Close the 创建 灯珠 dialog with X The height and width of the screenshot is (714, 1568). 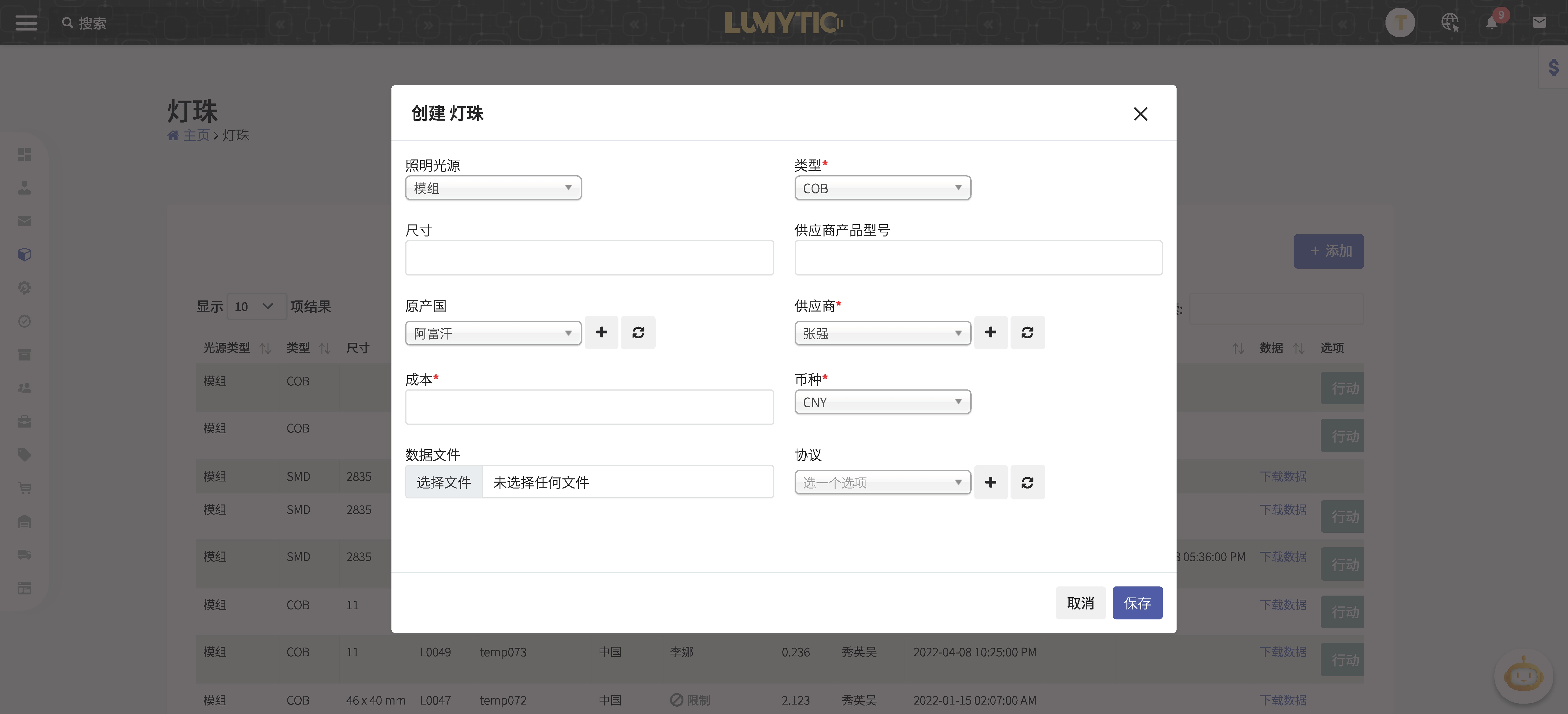tap(1140, 114)
